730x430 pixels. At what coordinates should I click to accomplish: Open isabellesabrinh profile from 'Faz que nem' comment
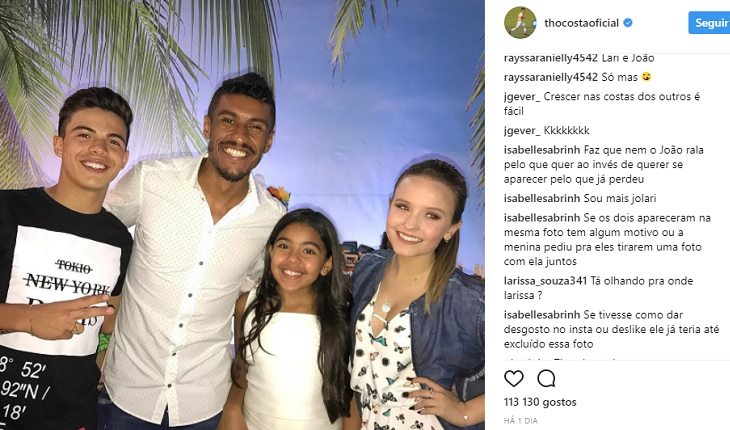pos(542,150)
